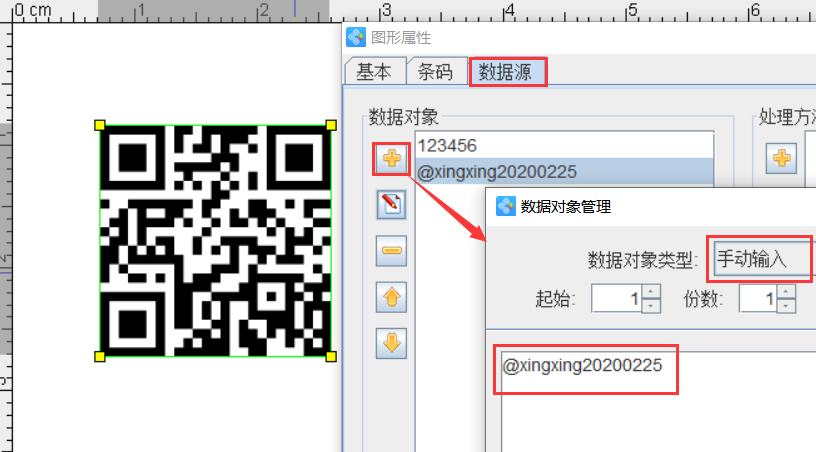Move data object up with arrow icon
The width and height of the screenshot is (816, 452).
click(x=391, y=297)
